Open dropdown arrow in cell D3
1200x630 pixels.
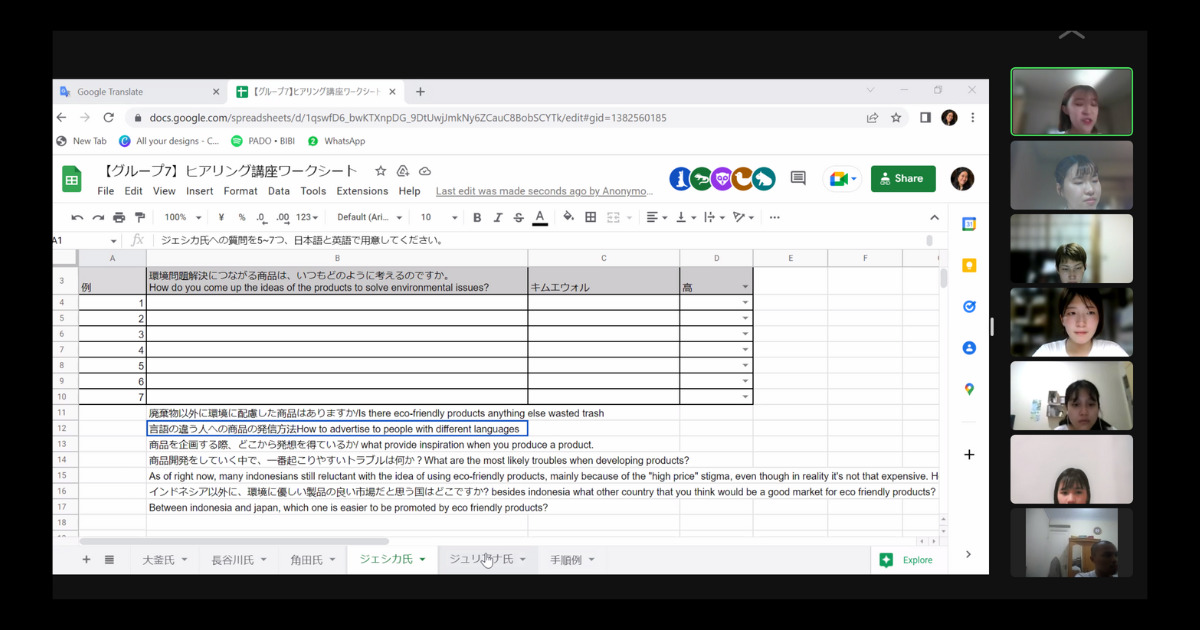tap(745, 287)
